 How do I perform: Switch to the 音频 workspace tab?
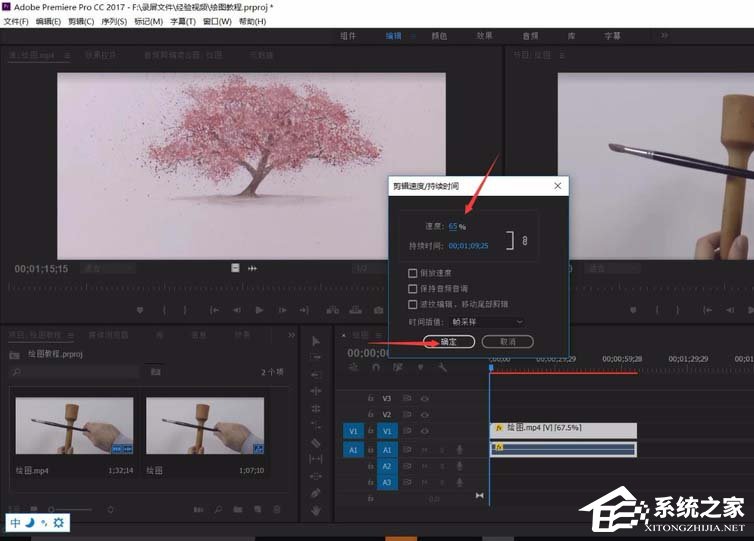[530, 36]
